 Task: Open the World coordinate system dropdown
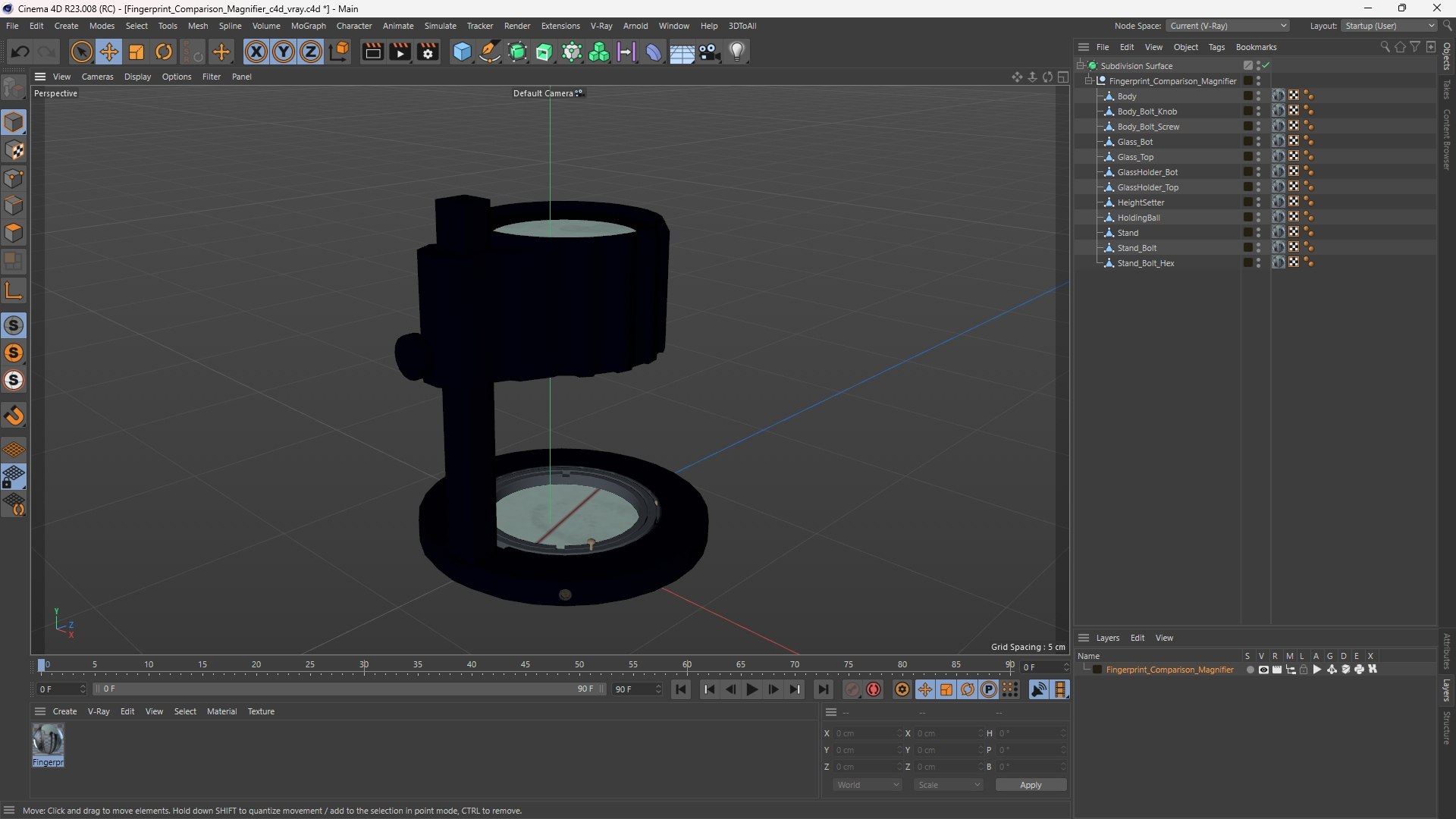(868, 785)
